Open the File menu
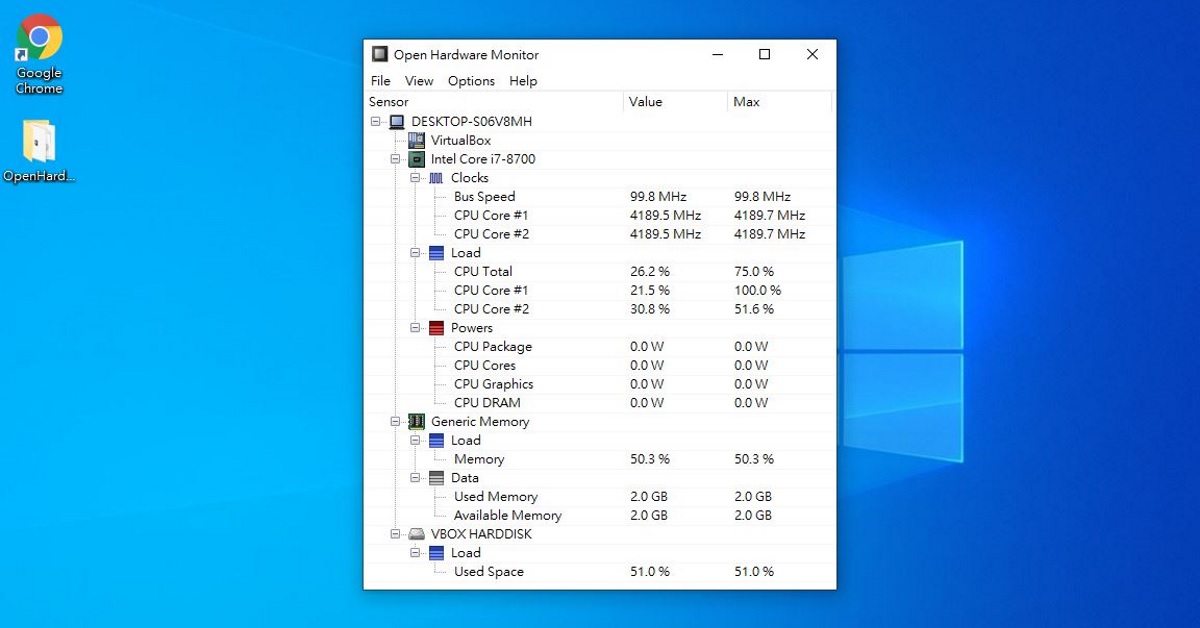Viewport: 1200px width, 628px height. coord(380,81)
